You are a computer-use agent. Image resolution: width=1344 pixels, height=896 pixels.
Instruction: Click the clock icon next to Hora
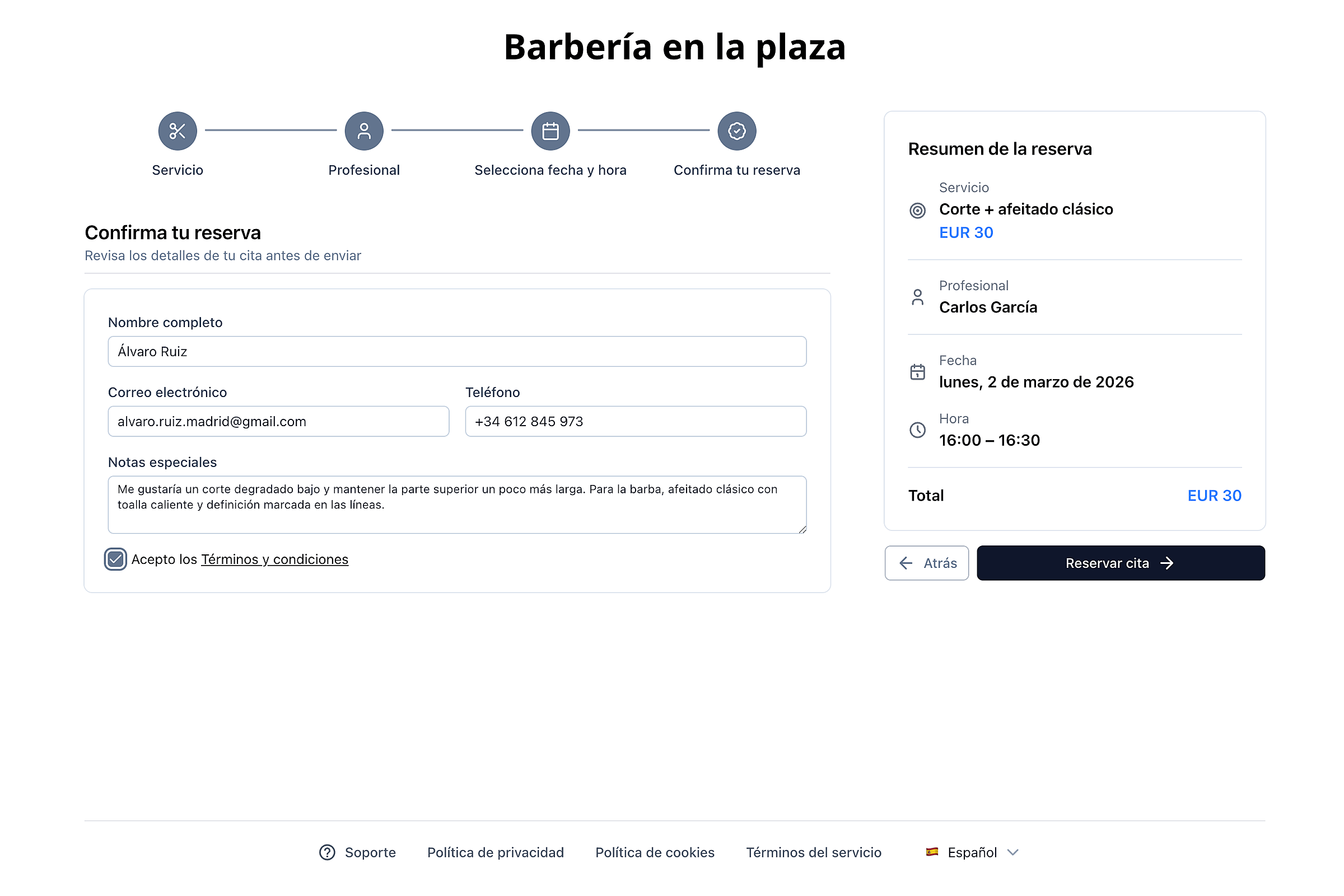pos(917,430)
